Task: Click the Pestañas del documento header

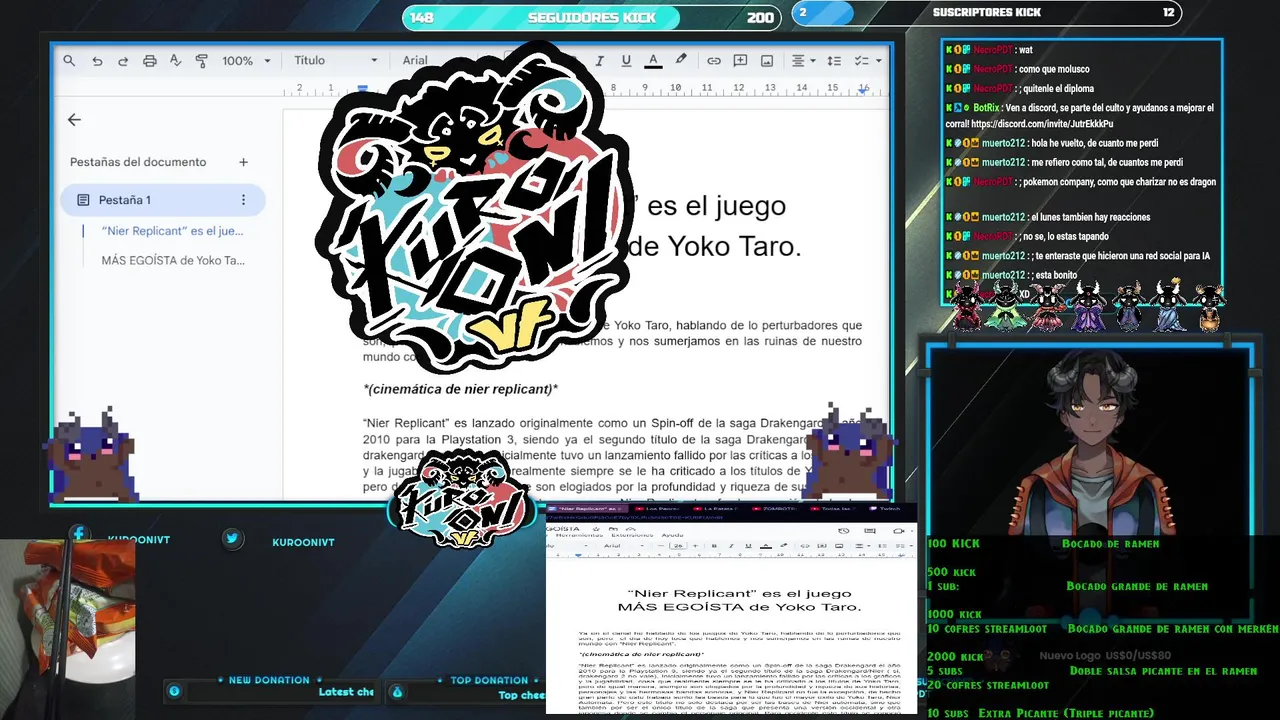Action: point(138,162)
